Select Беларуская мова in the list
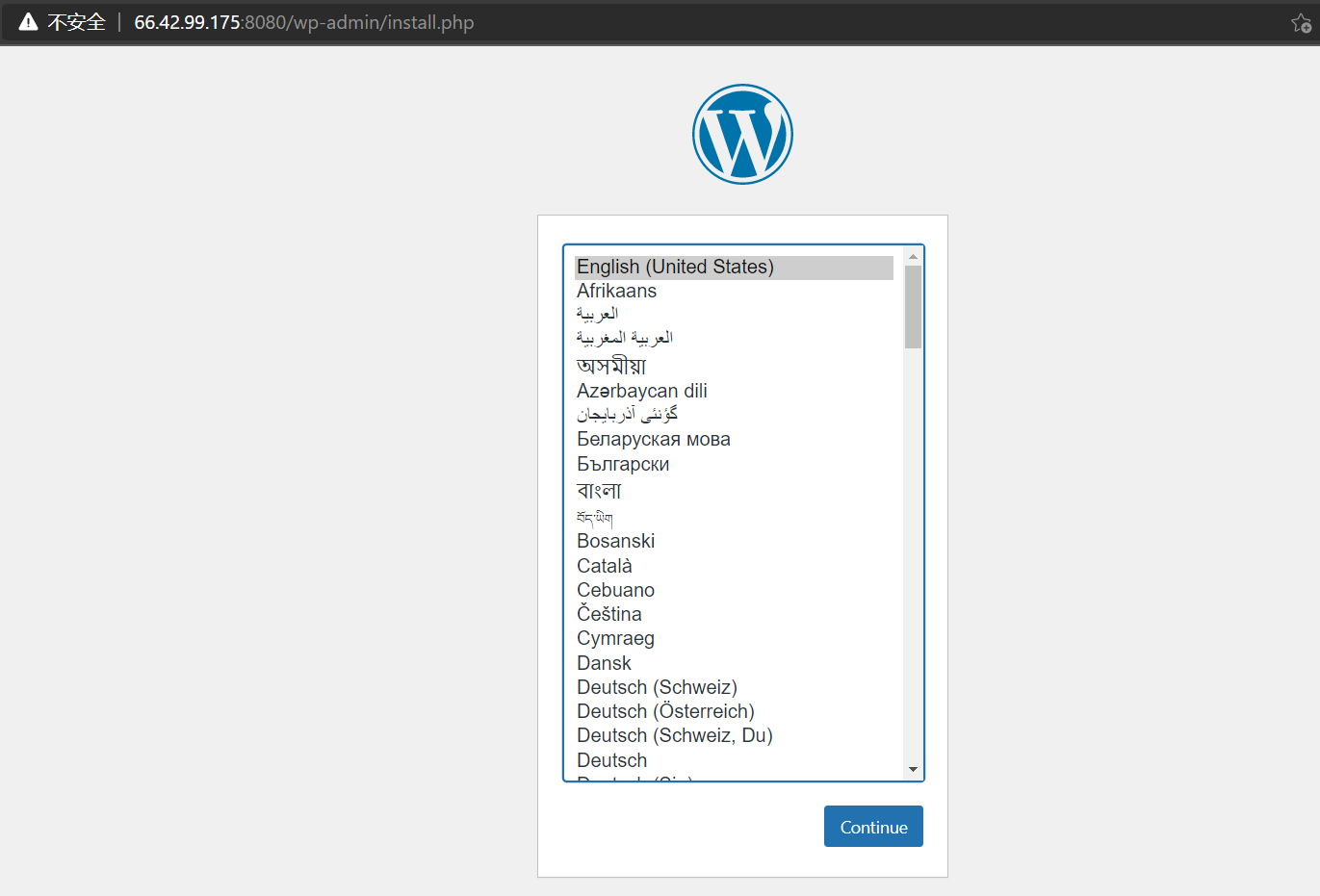This screenshot has width=1320, height=896. click(x=653, y=439)
